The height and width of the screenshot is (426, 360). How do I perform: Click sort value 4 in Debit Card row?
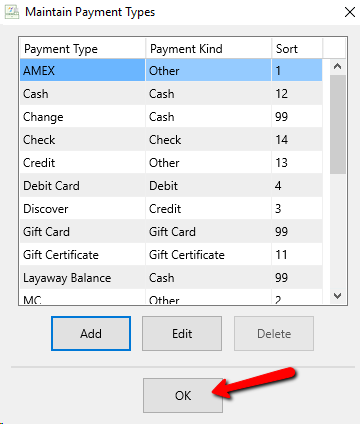[297, 186]
